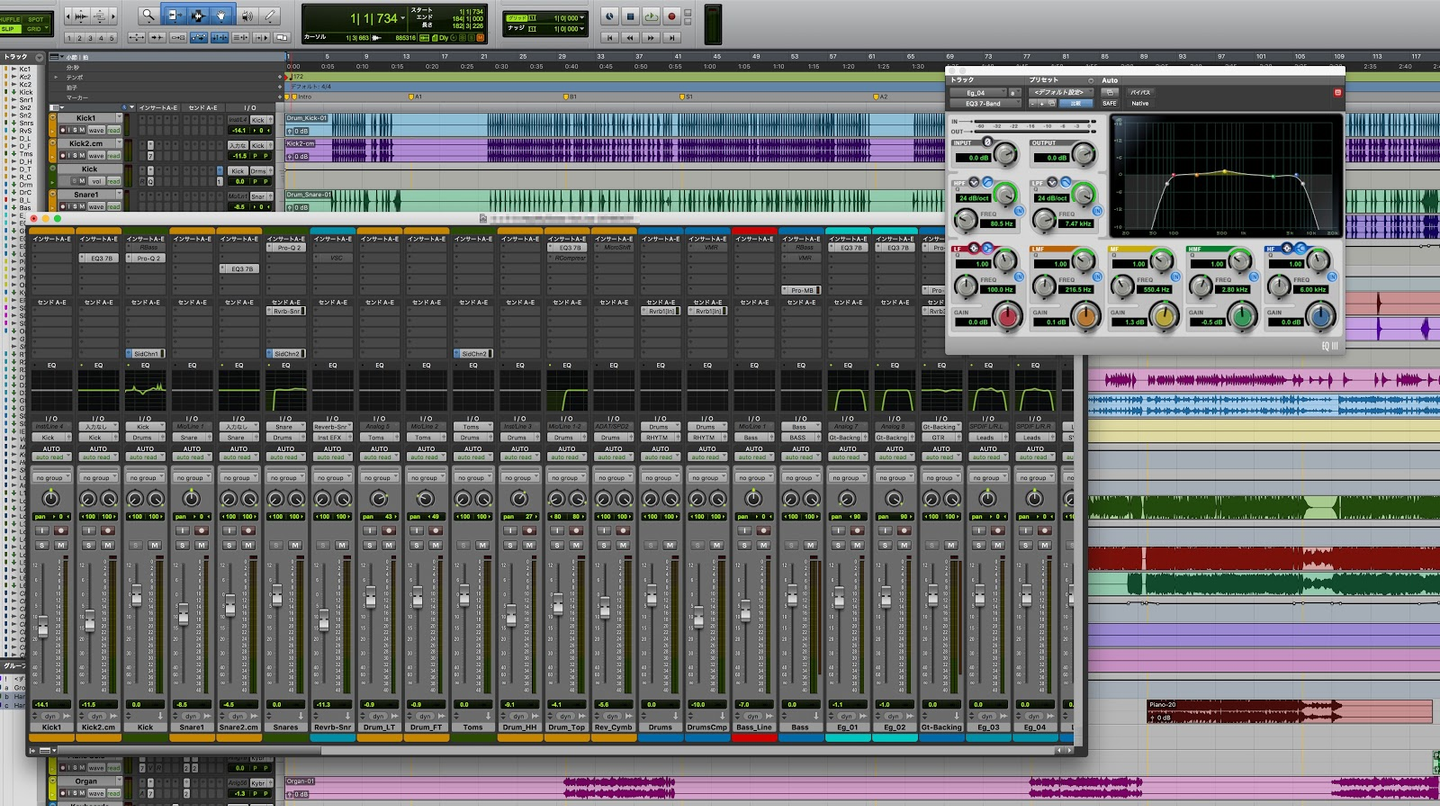Click the Toms channel volume fader
This screenshot has width=1440, height=806.
[x=464, y=596]
